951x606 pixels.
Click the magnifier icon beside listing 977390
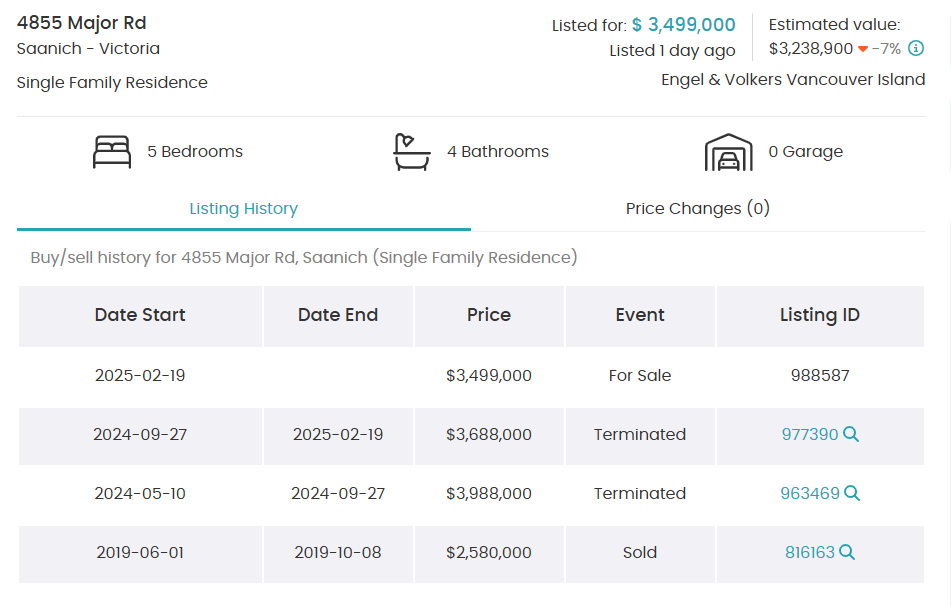click(851, 434)
